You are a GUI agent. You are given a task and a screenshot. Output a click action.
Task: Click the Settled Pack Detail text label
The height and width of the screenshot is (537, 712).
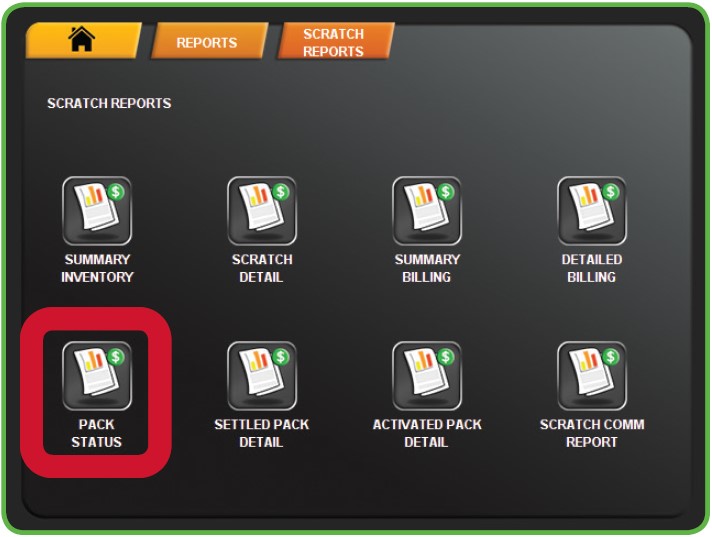(x=262, y=433)
